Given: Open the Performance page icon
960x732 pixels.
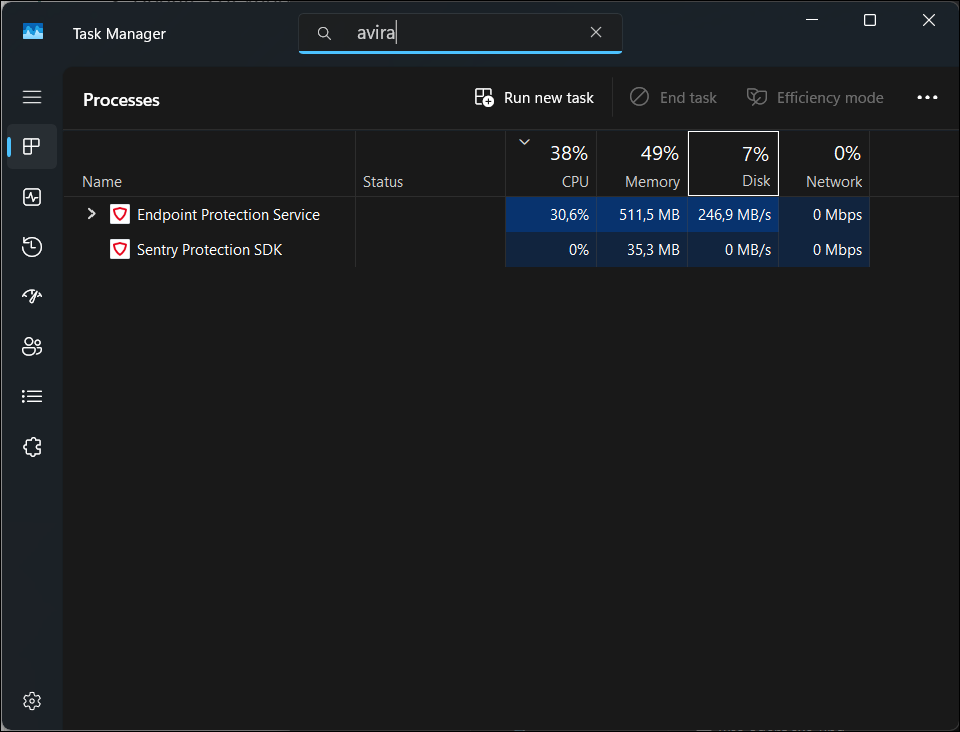Looking at the screenshot, I should pyautogui.click(x=32, y=197).
